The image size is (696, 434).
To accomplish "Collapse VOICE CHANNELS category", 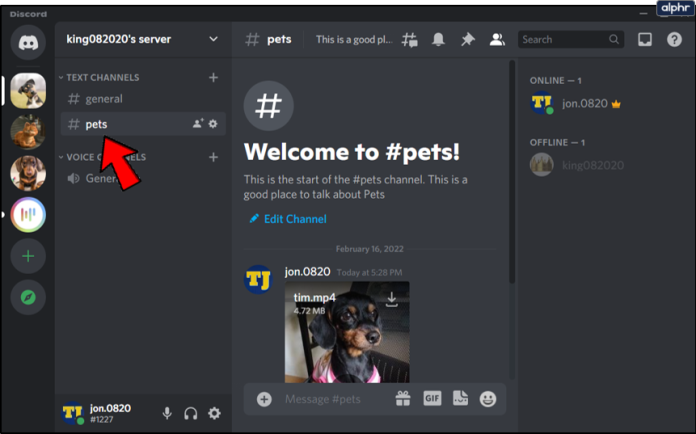I will pyautogui.click(x=102, y=157).
